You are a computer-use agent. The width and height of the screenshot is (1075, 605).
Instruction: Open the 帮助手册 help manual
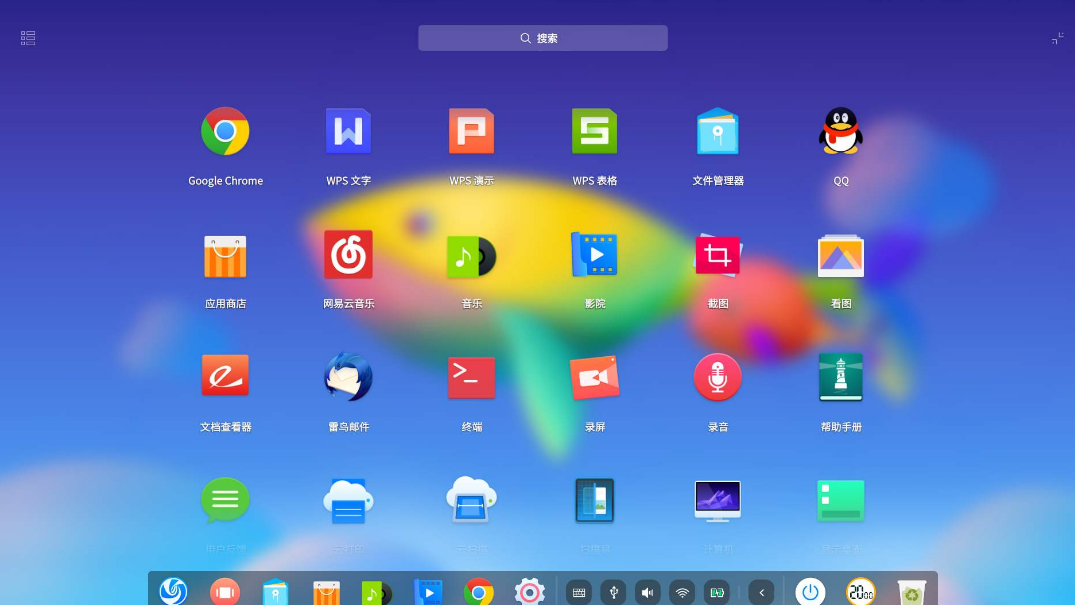(x=840, y=378)
